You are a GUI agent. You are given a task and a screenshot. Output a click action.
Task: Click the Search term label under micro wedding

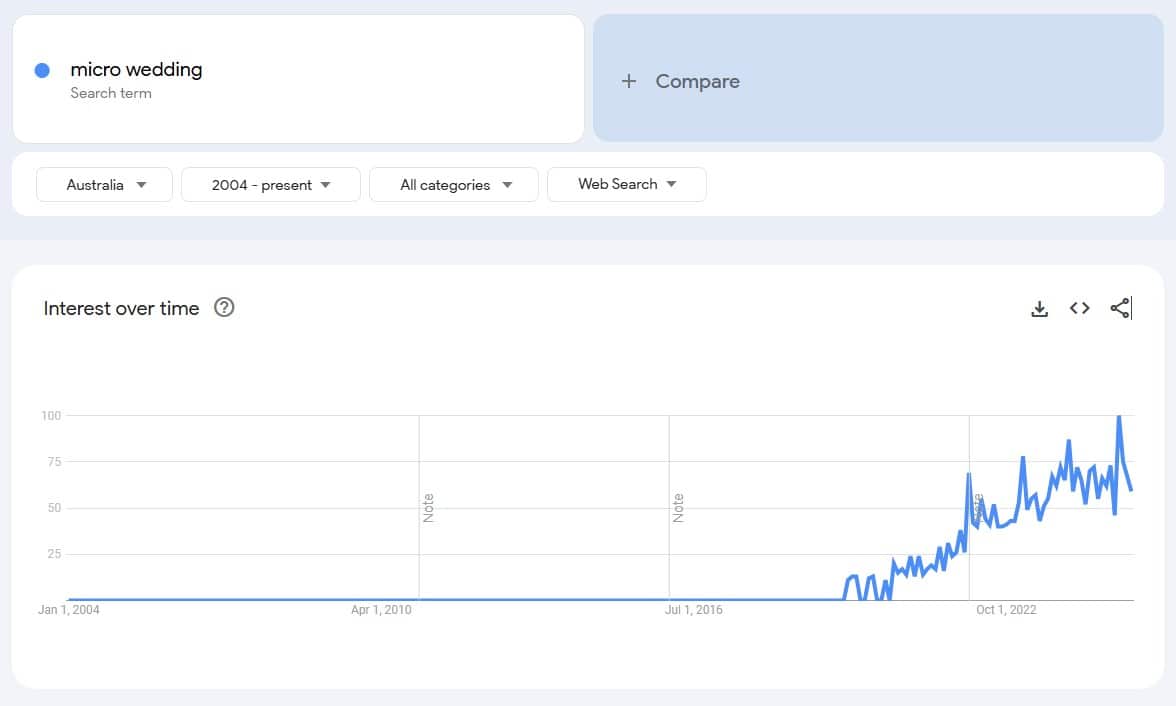tap(111, 93)
